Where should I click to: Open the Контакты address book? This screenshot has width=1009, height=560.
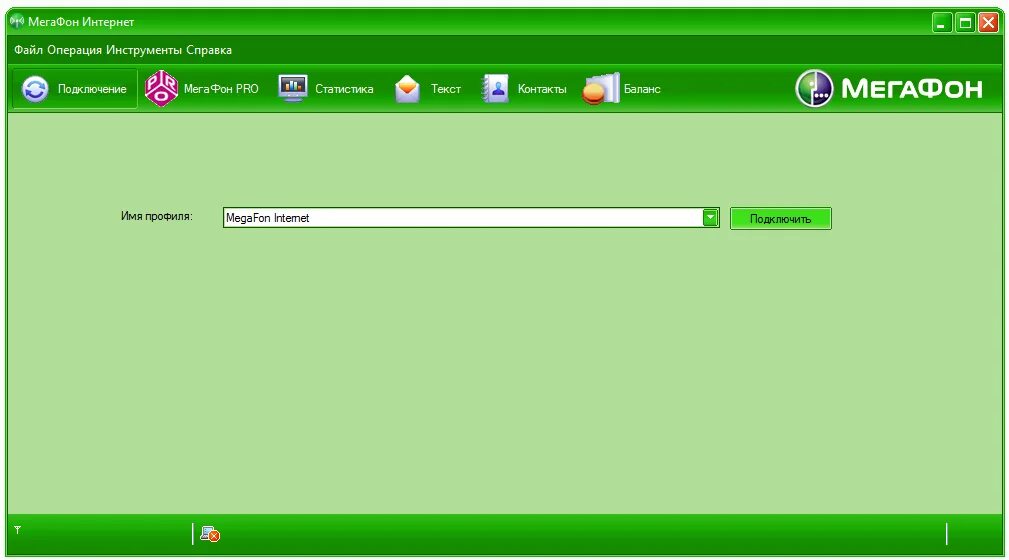pos(524,89)
